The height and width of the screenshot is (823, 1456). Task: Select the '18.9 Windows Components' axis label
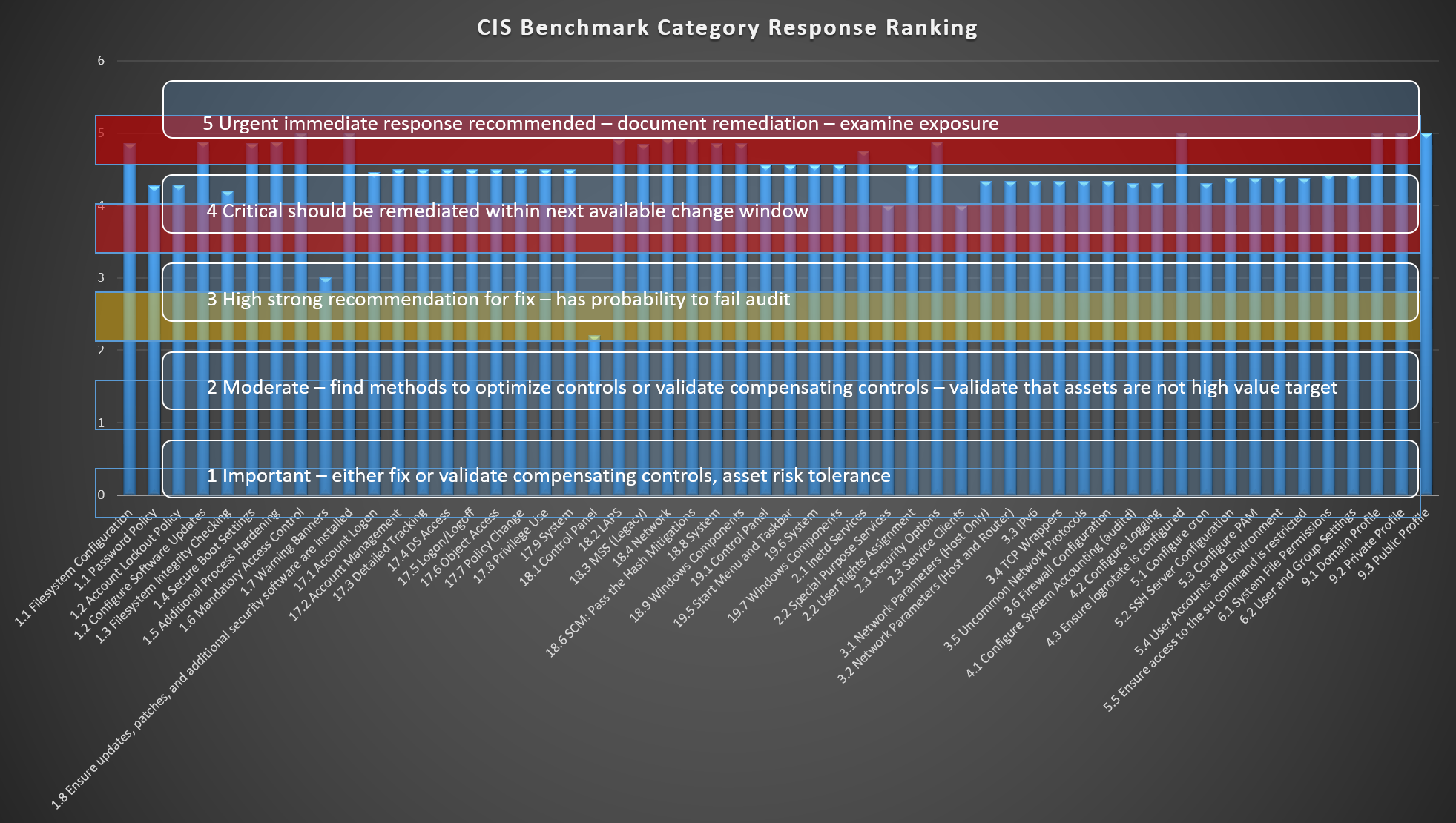tap(687, 565)
